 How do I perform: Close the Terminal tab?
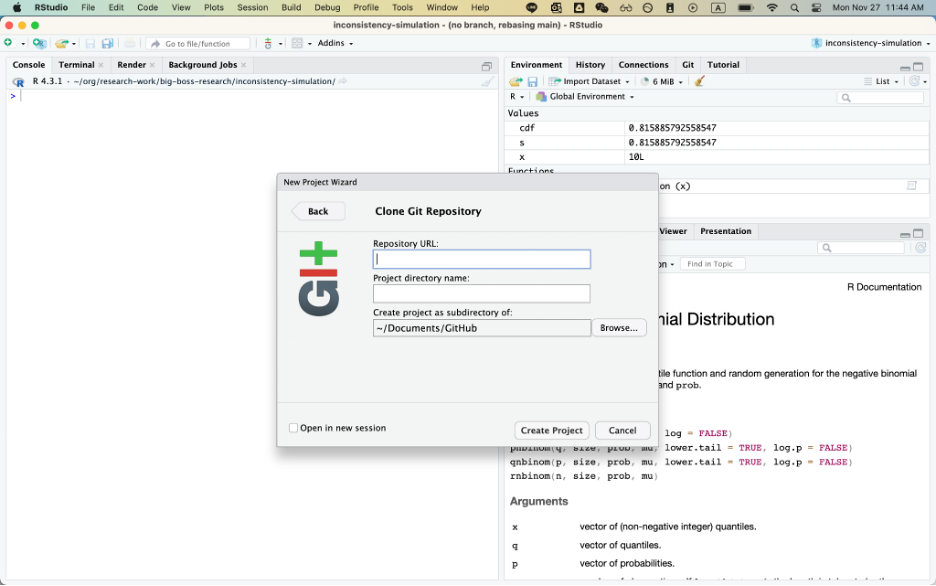[x=100, y=65]
